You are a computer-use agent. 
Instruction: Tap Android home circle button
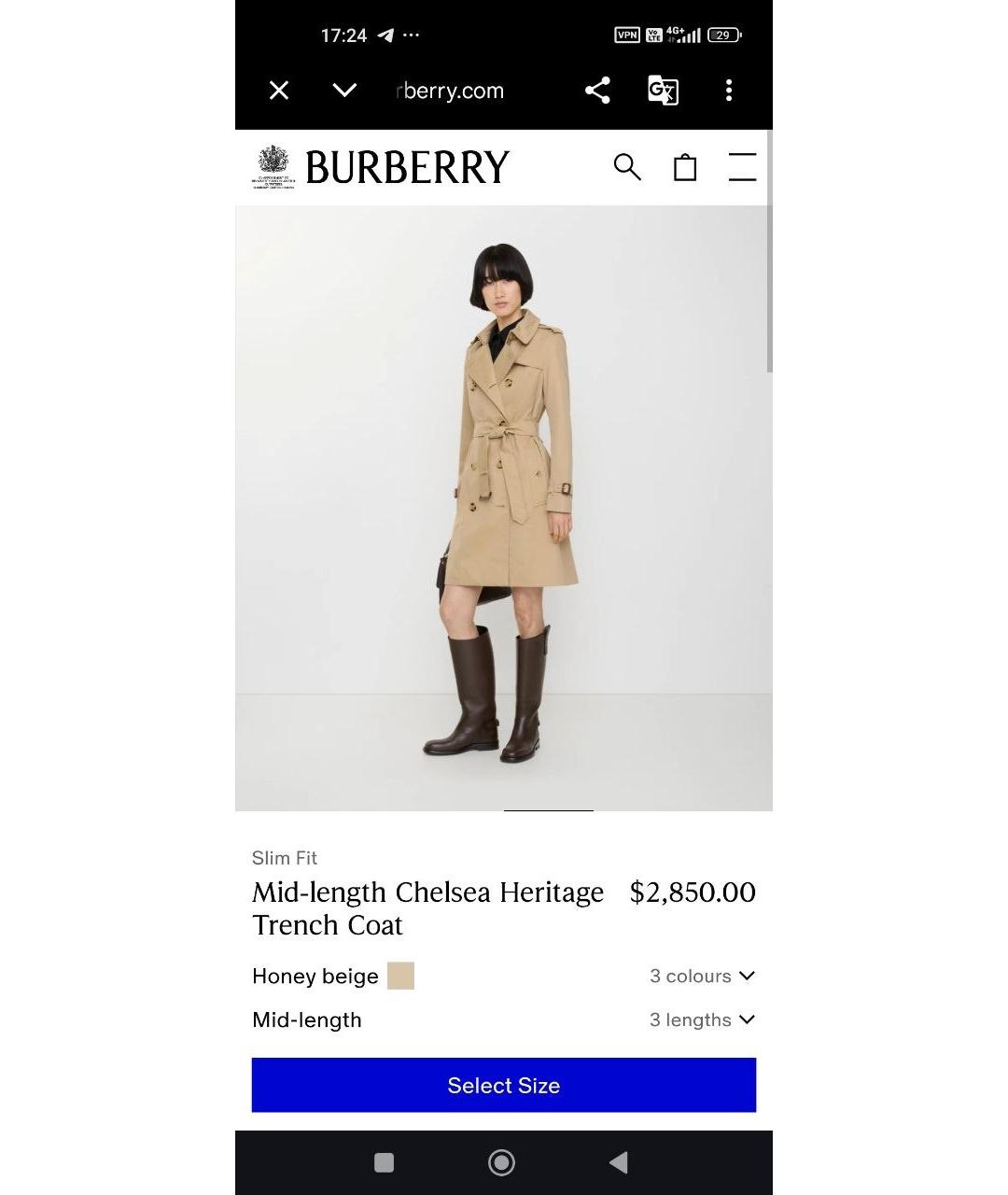point(501,1162)
